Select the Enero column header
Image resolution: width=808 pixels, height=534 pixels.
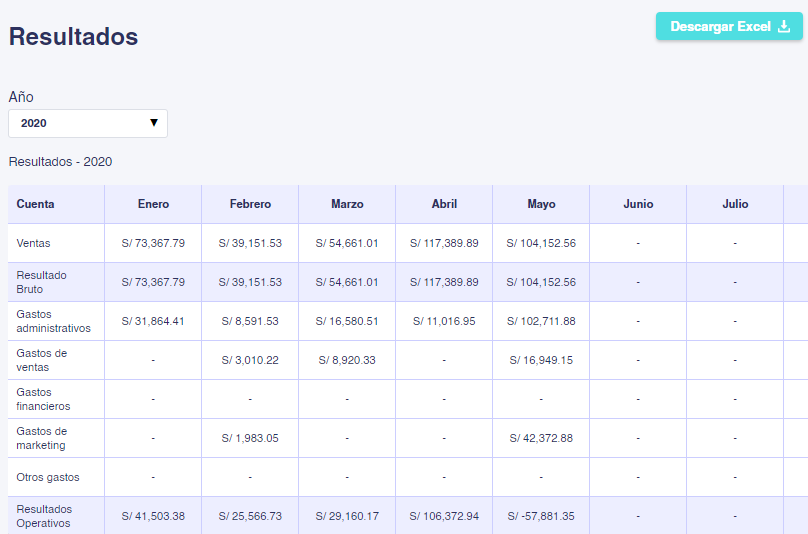(153, 204)
